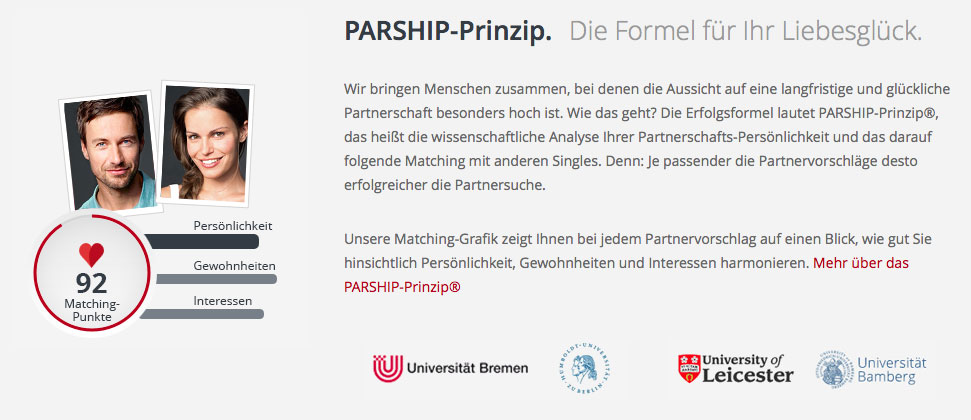Image resolution: width=971 pixels, height=420 pixels.
Task: Click the Persönlichkeit matching bar
Action: pos(202,242)
